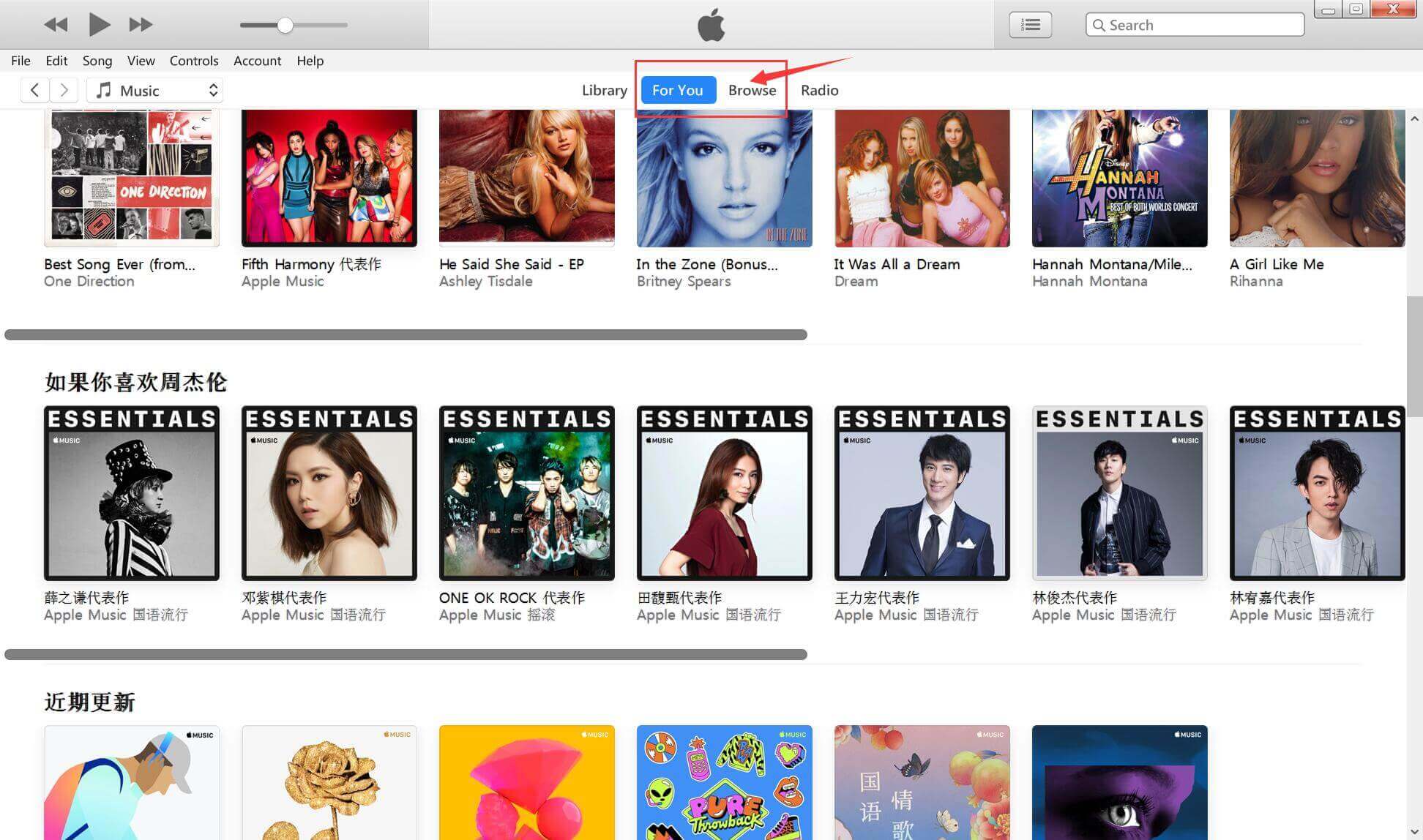Open the File menu
The width and height of the screenshot is (1423, 840).
(x=20, y=60)
